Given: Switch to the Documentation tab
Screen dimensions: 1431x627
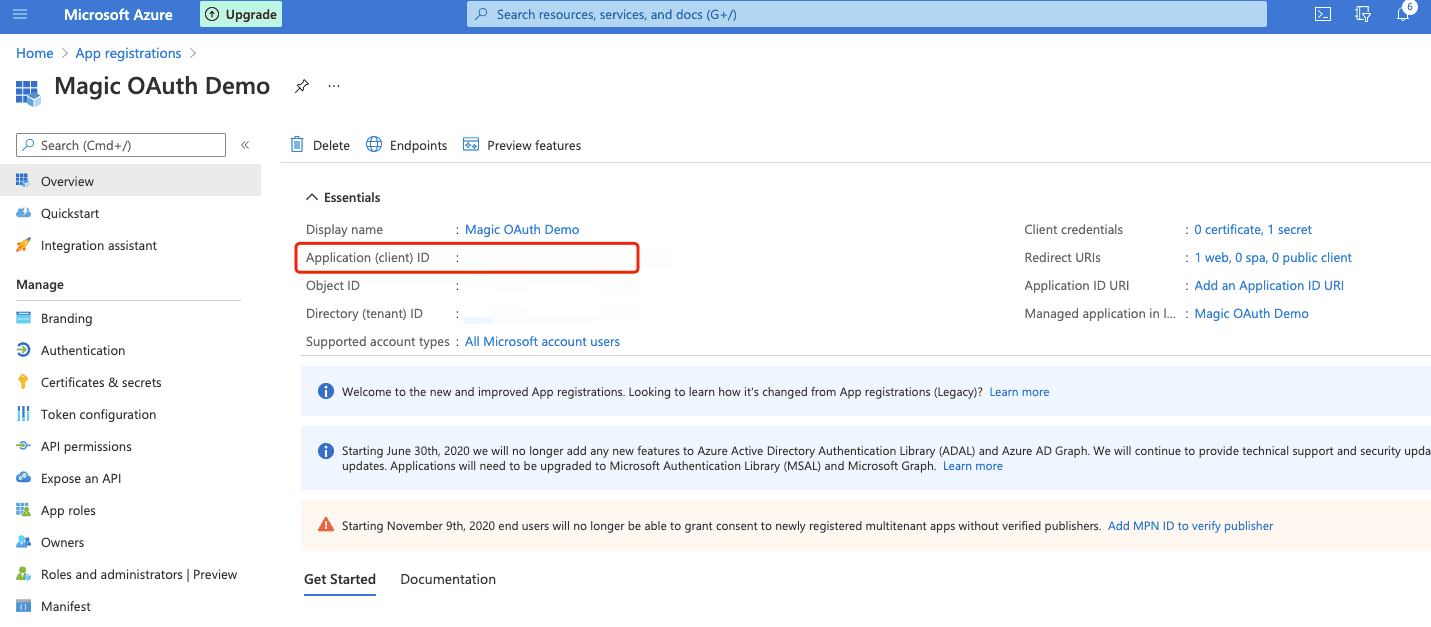Looking at the screenshot, I should click(448, 579).
